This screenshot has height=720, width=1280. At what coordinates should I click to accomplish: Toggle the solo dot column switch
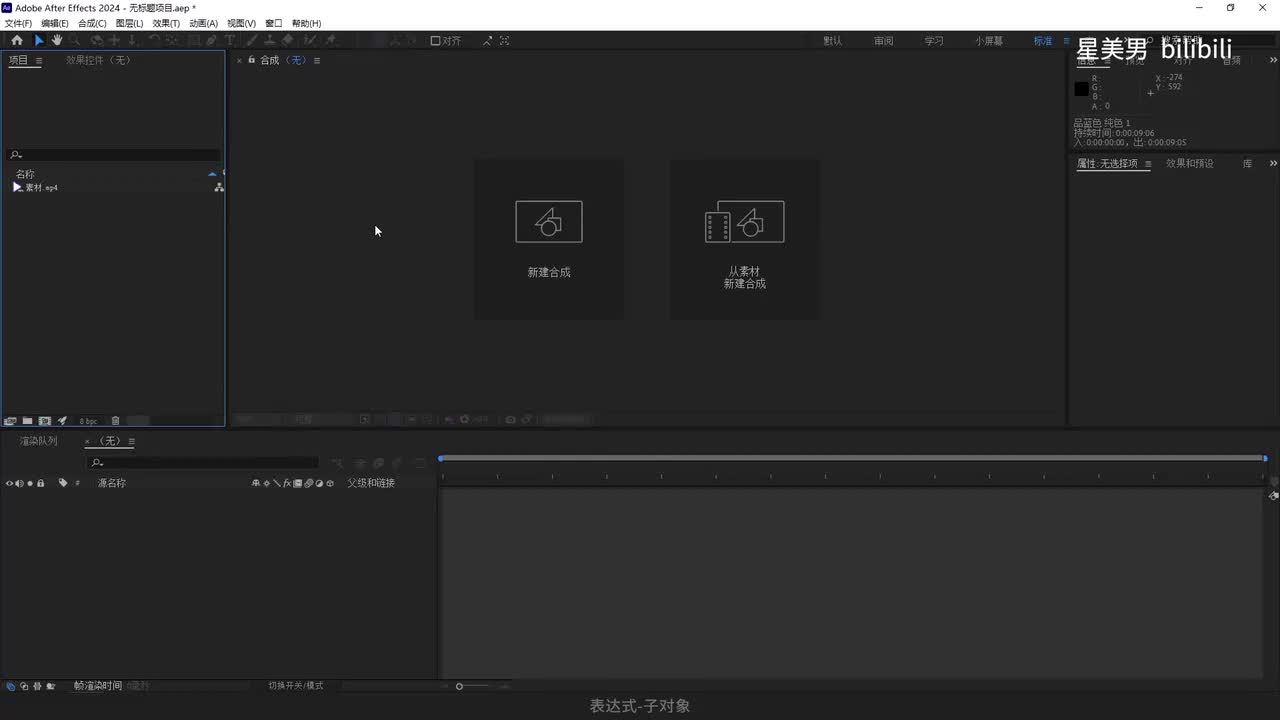click(29, 483)
